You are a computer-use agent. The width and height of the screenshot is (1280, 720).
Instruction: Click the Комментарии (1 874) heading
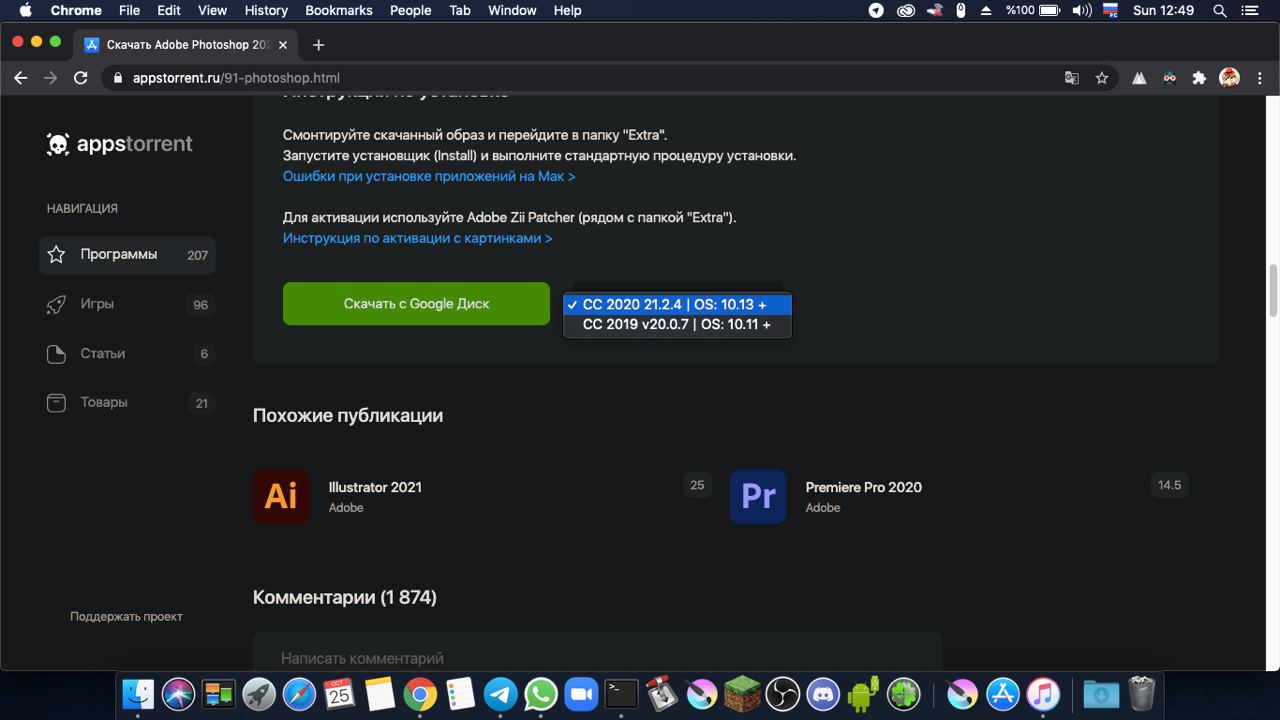[x=345, y=598]
